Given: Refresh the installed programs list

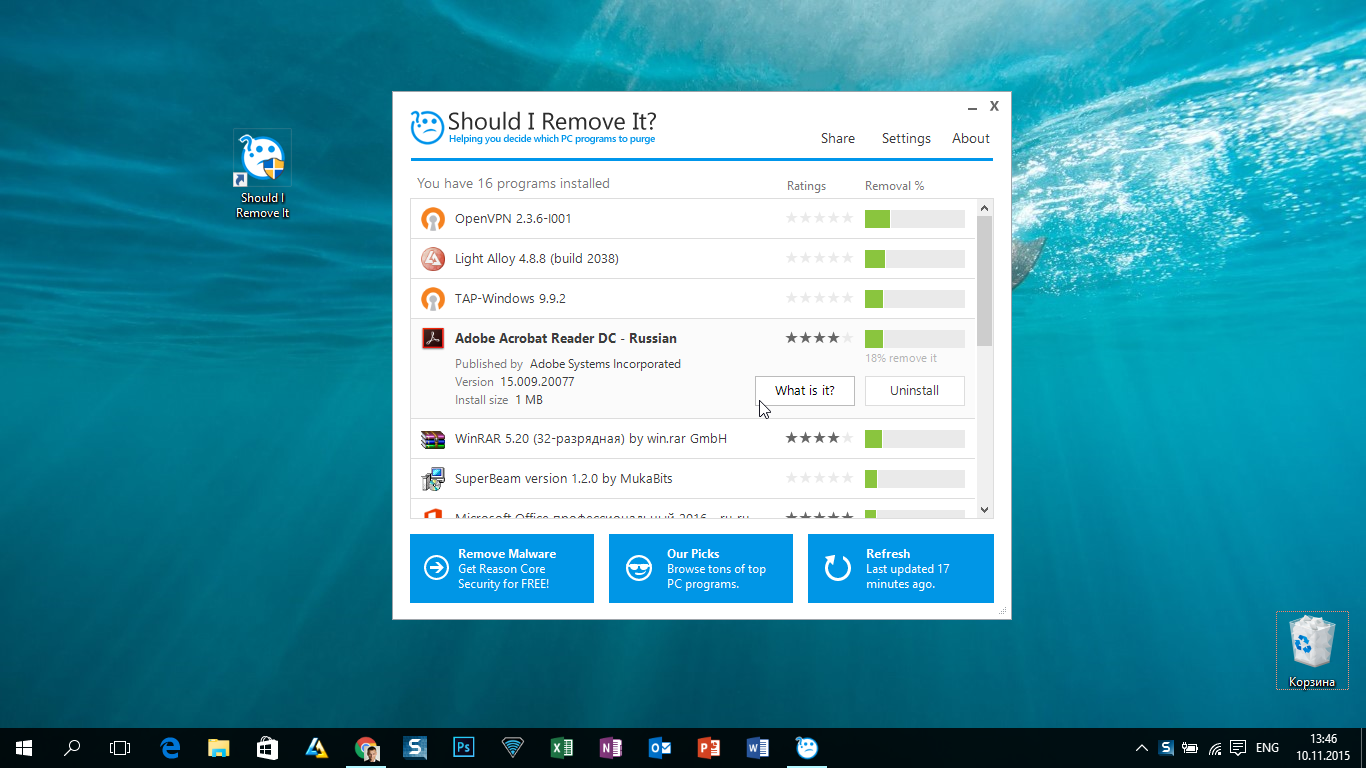Looking at the screenshot, I should point(901,569).
